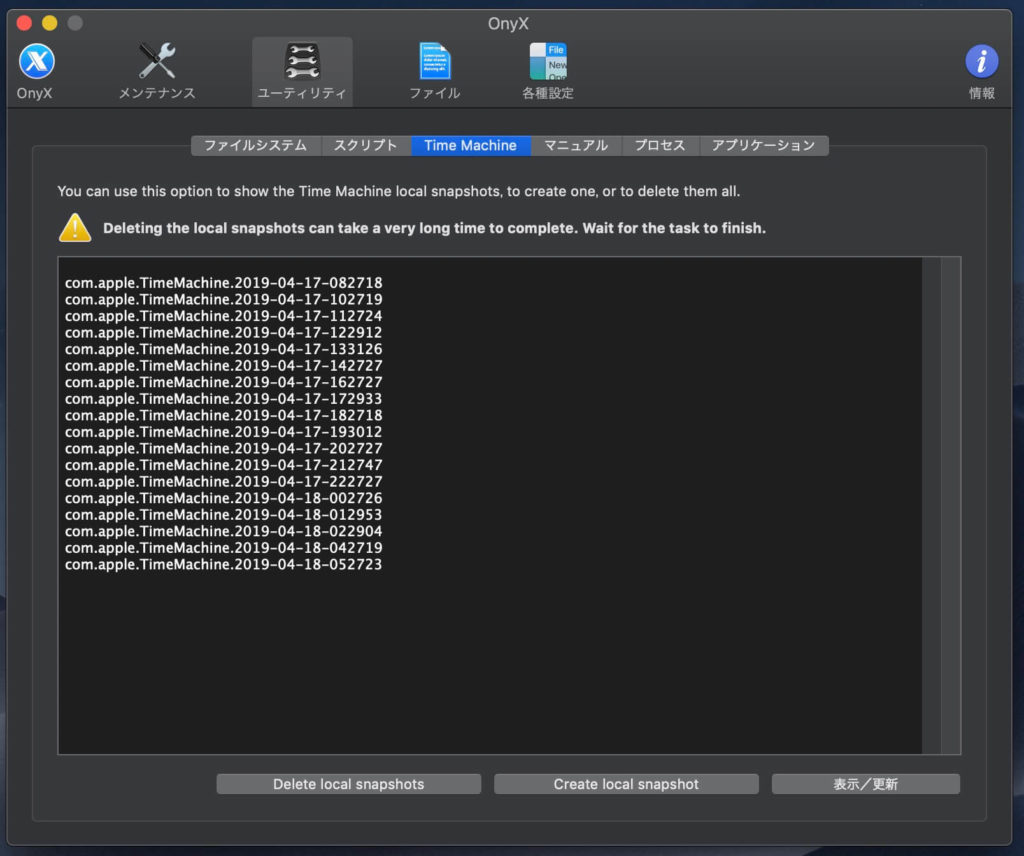Screen dimensions: 1024x856
Task: Open the ファイル file icon
Action: [435, 71]
